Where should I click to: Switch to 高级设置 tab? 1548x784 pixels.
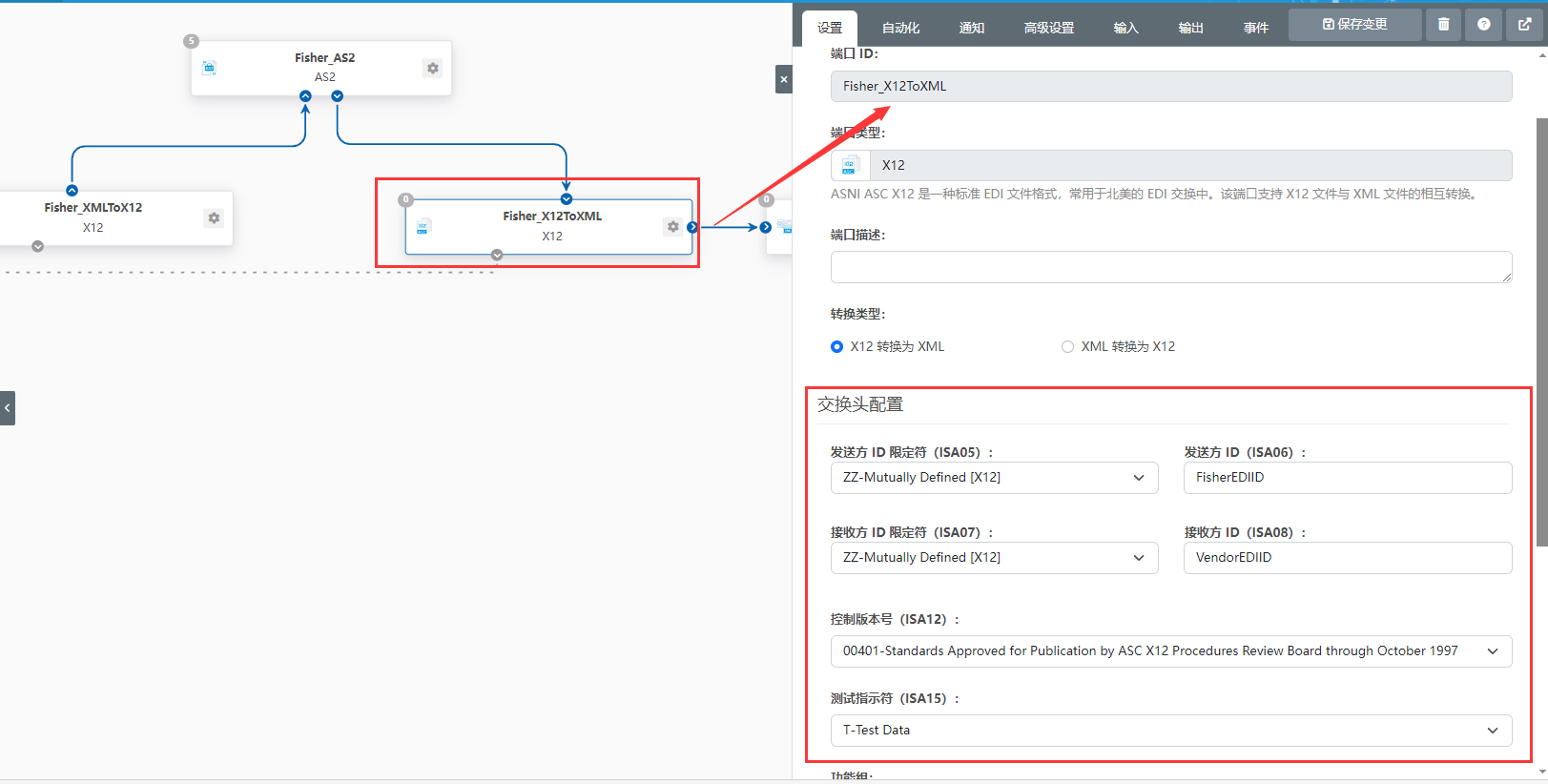(x=1048, y=28)
